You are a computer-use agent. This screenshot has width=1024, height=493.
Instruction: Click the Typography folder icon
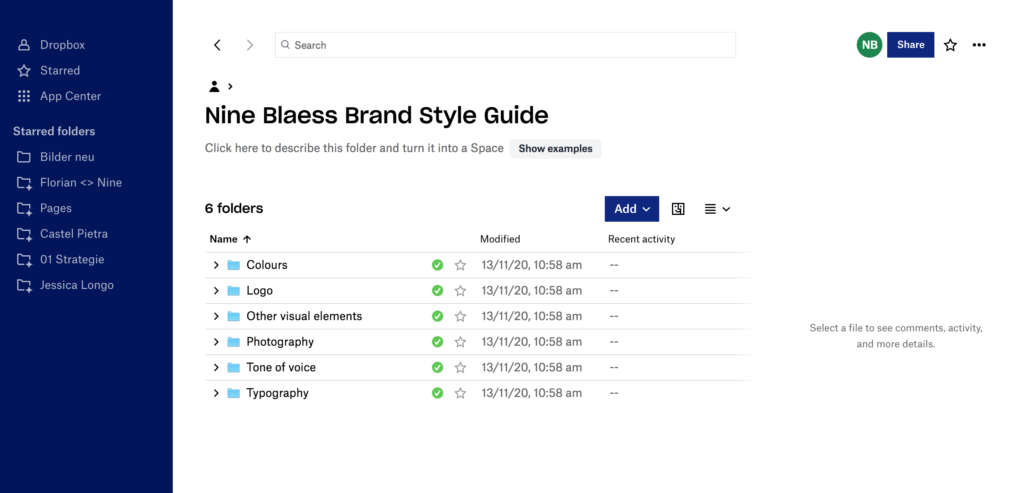(234, 393)
